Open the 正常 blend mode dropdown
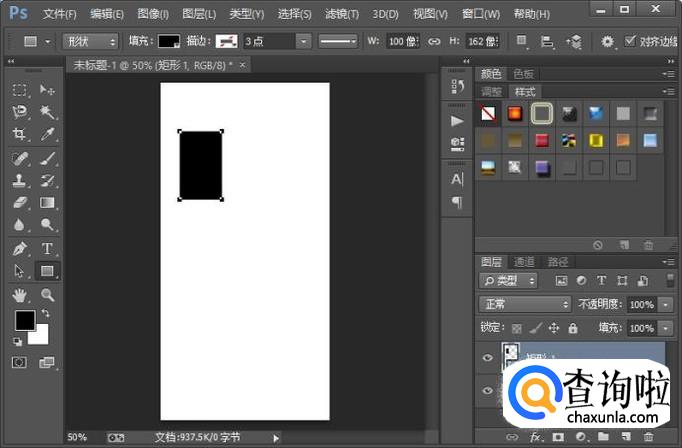Screen dimensions: 682x448 [x=524, y=304]
